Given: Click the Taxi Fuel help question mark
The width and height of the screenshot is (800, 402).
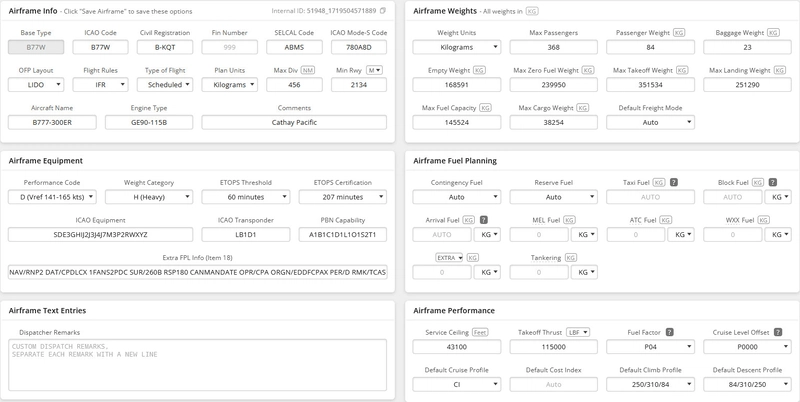Looking at the screenshot, I should pyautogui.click(x=674, y=183).
